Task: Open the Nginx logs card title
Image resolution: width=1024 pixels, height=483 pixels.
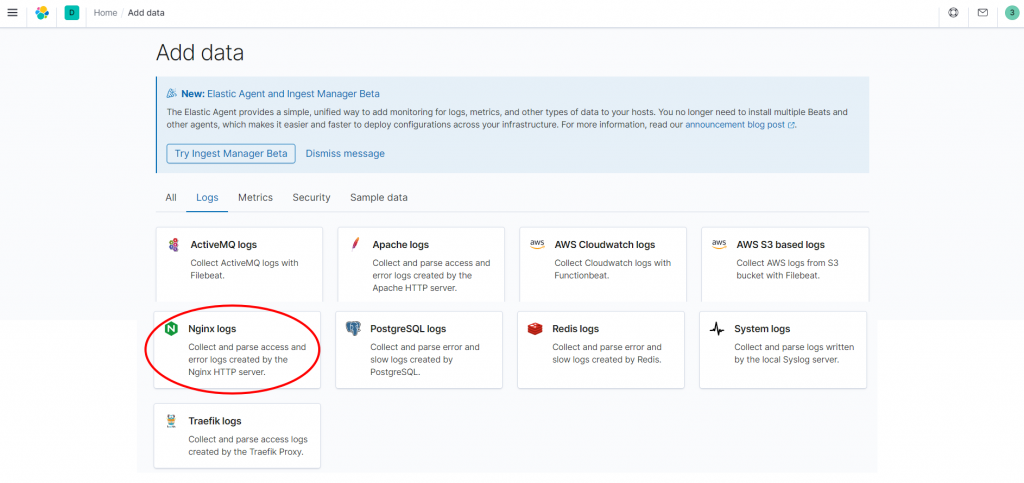Action: [212, 329]
